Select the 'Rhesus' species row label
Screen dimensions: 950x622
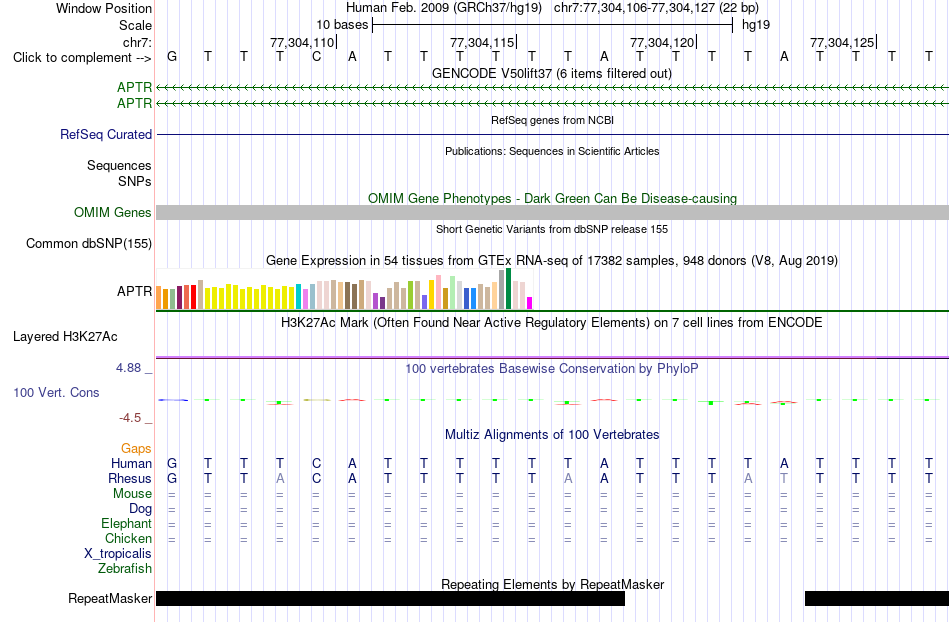pyautogui.click(x=130, y=478)
